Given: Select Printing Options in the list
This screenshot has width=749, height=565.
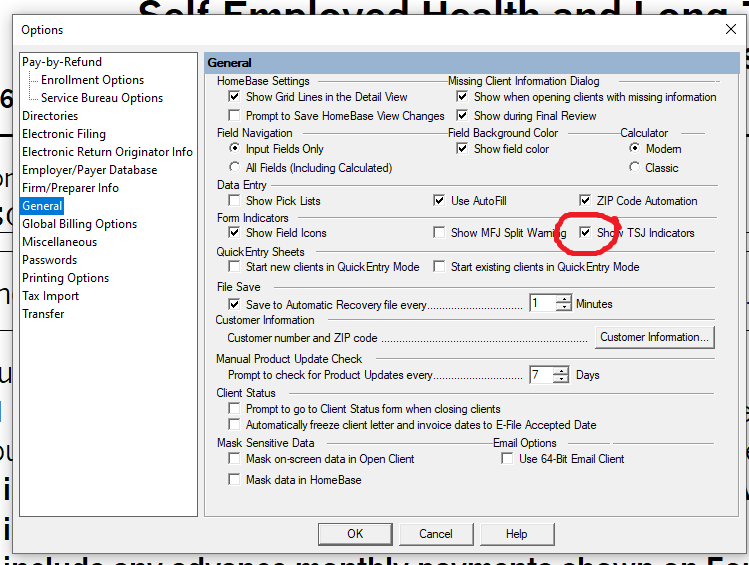Looking at the screenshot, I should coord(66,278).
